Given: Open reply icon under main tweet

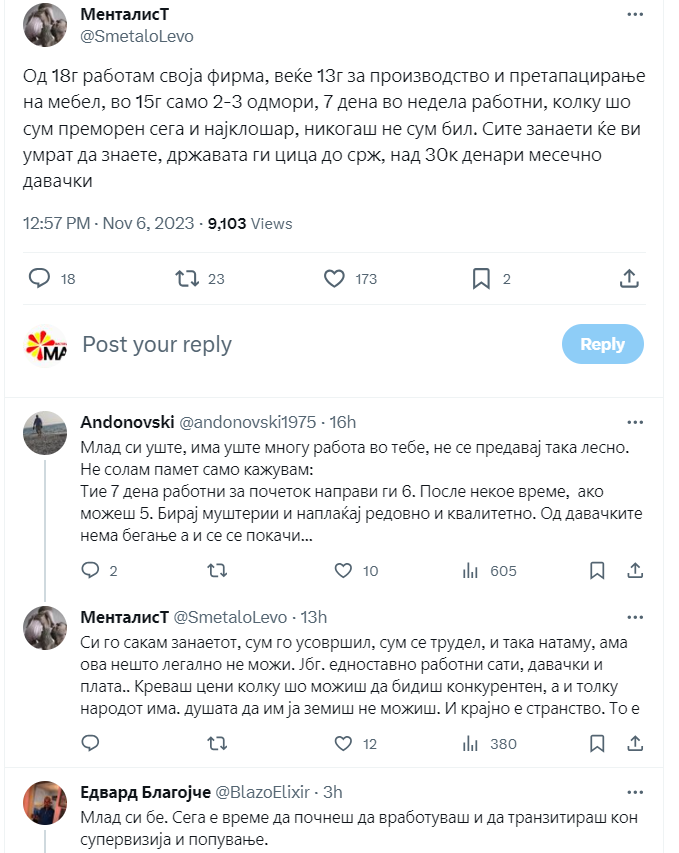Looking at the screenshot, I should point(39,279).
